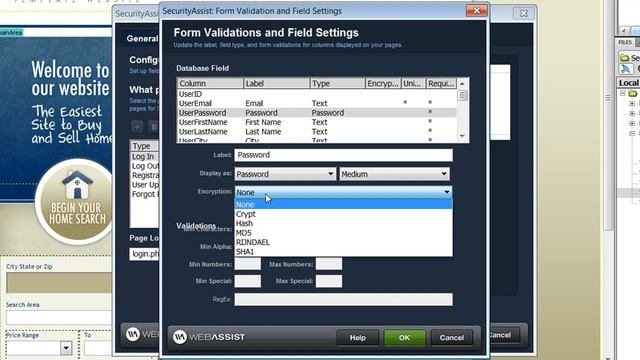Open the Price Range dropdown on webpage
Screen dimensions: 640x360
pos(66,348)
